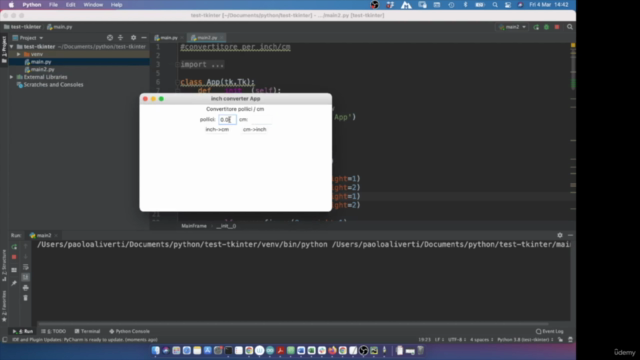Viewport: 640px width, 360px height.
Task: Switch to main.py editor tab
Action: click(x=166, y=38)
